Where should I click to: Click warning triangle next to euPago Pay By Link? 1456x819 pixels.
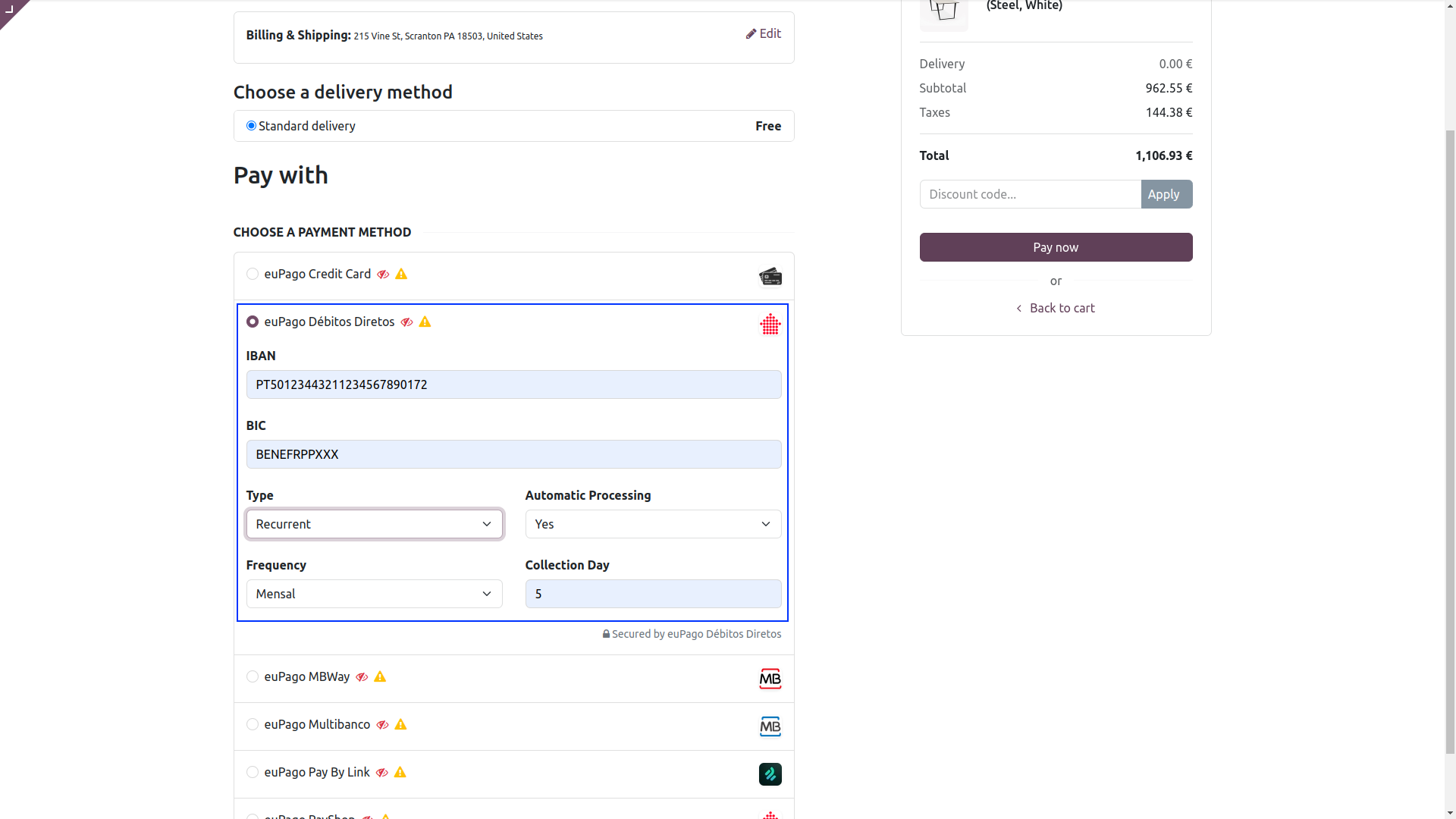point(400,772)
